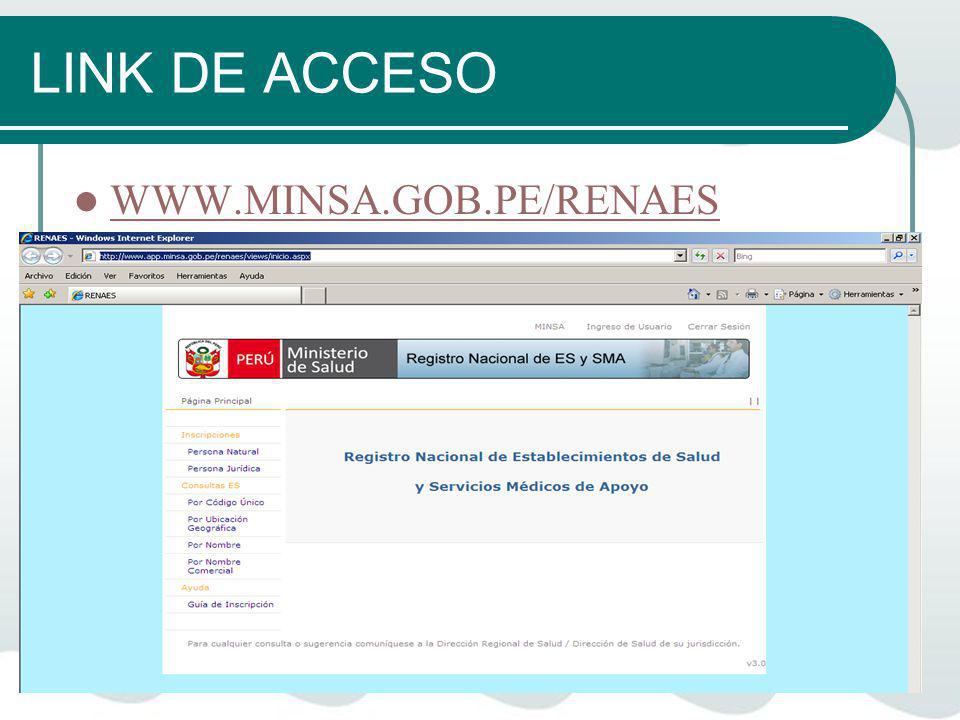This screenshot has height=720, width=960.
Task: Click the Ingreso de Usuario link
Action: click(x=629, y=327)
